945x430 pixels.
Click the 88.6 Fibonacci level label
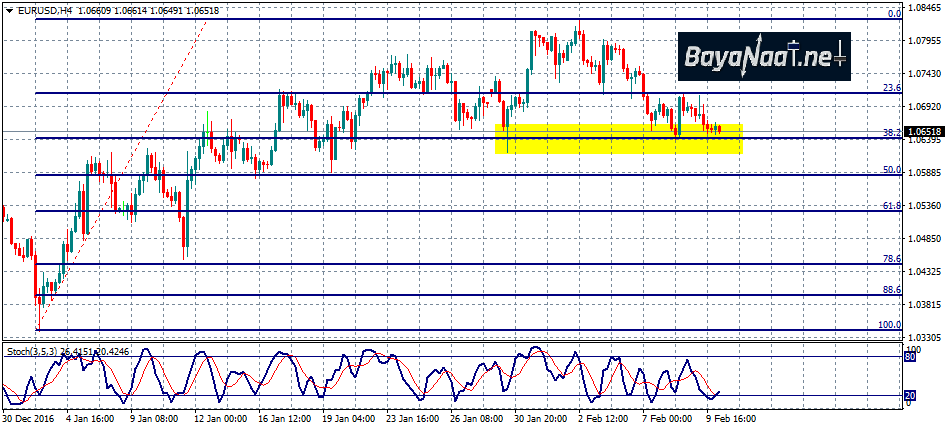pyautogui.click(x=892, y=290)
